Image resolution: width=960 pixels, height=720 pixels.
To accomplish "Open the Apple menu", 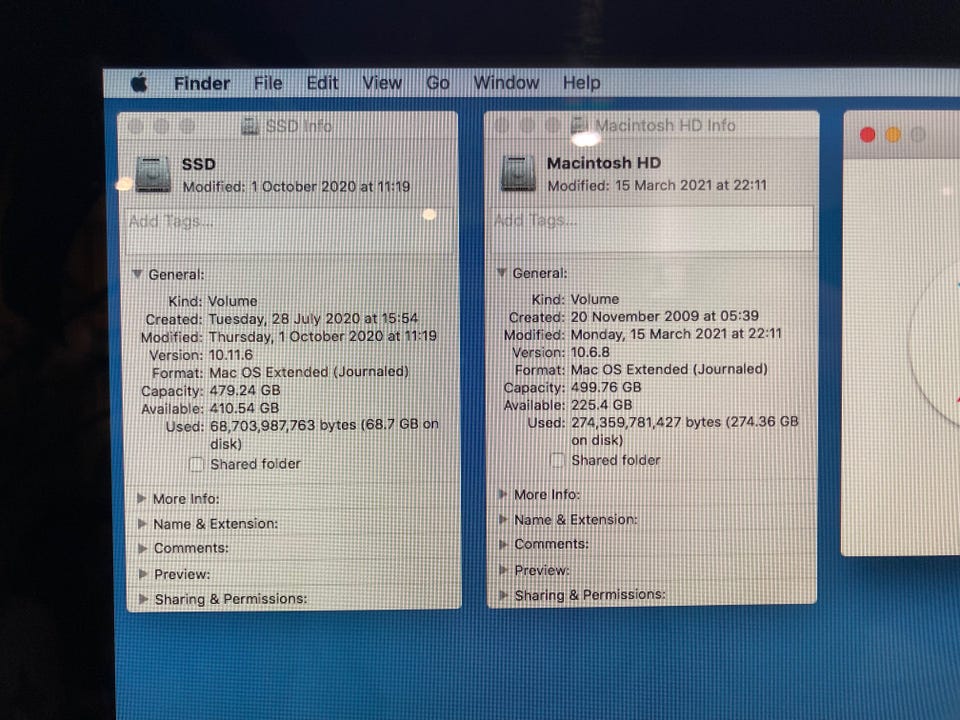I will [x=140, y=83].
